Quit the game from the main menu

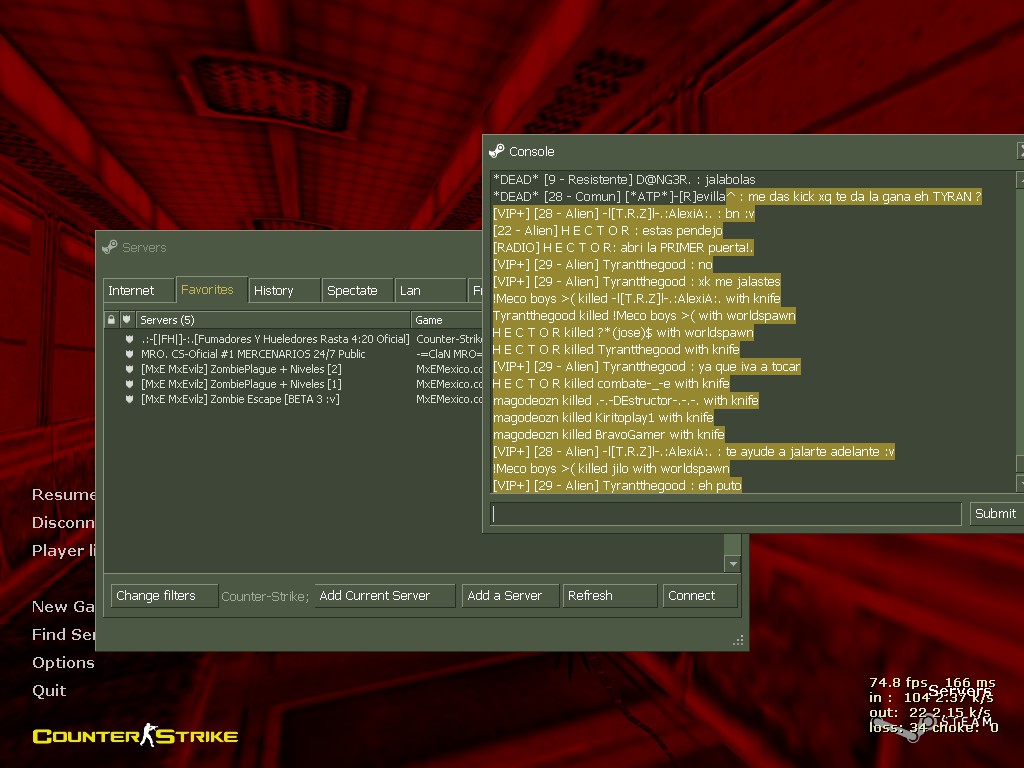coord(49,690)
